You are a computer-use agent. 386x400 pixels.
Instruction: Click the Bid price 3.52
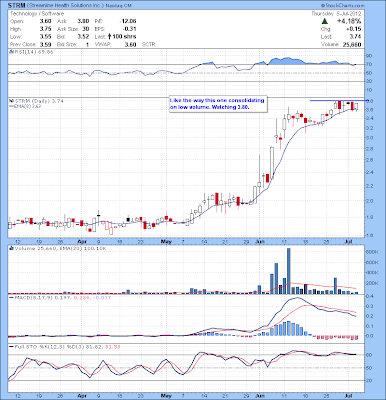coord(83,37)
